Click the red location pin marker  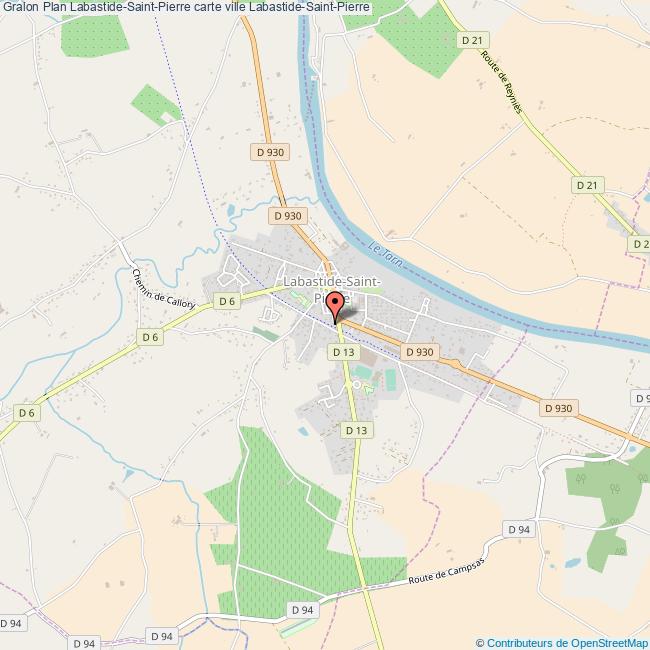click(335, 307)
